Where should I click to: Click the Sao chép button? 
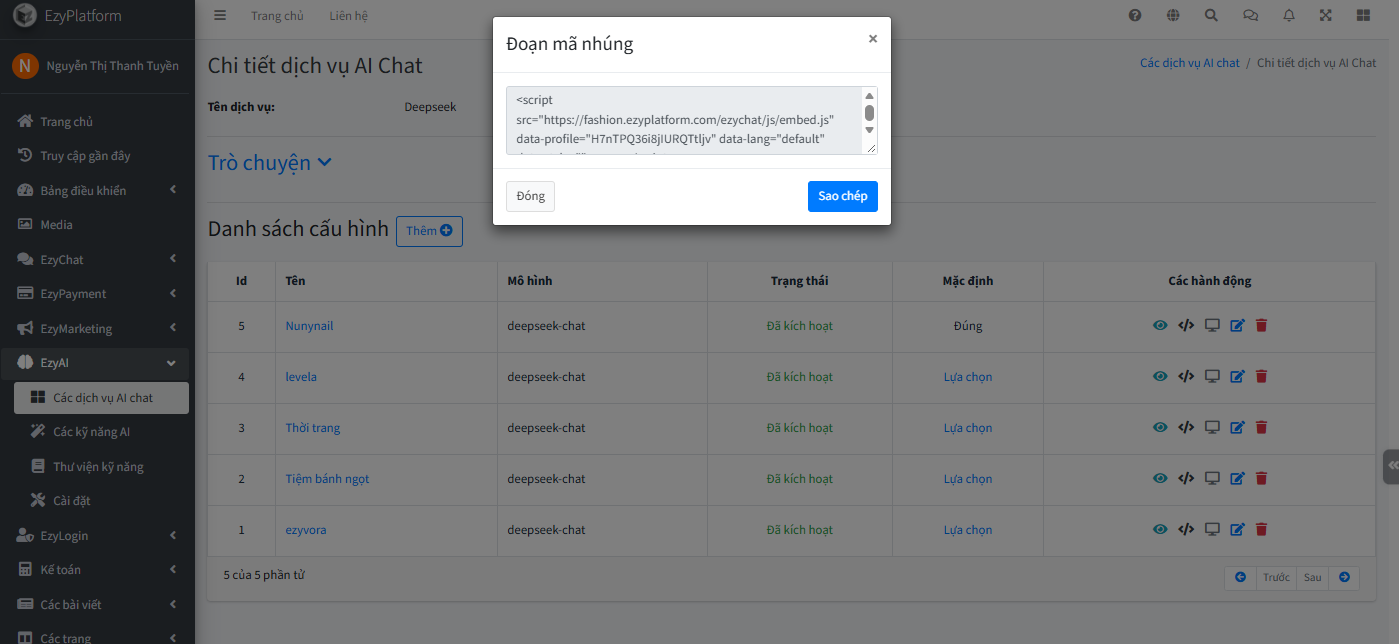pyautogui.click(x=842, y=196)
